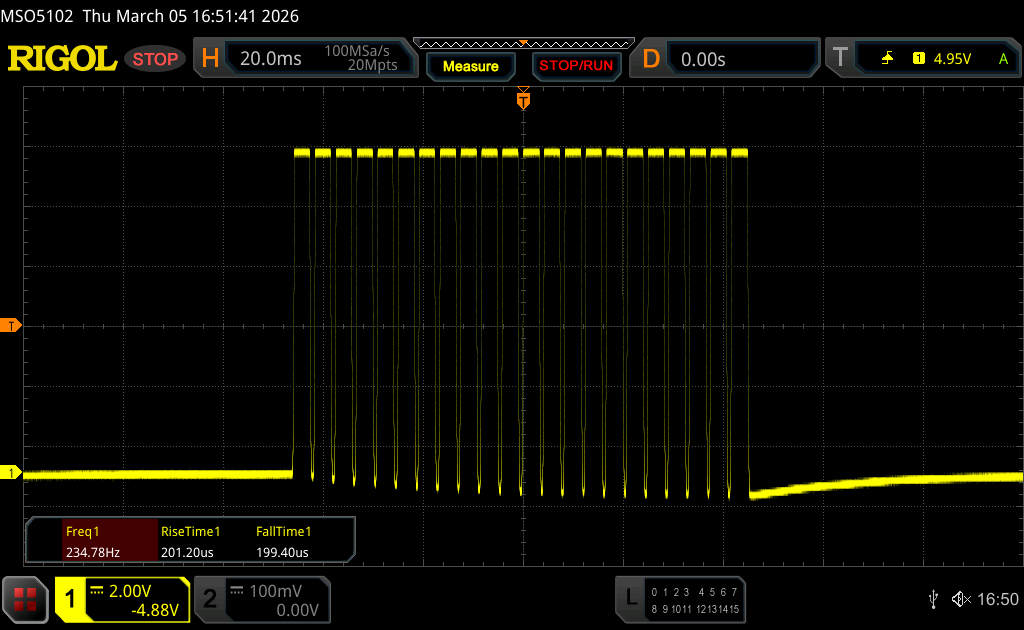The image size is (1024, 630).
Task: Select the orange horizontal trigger position marker
Action: [x=522, y=100]
